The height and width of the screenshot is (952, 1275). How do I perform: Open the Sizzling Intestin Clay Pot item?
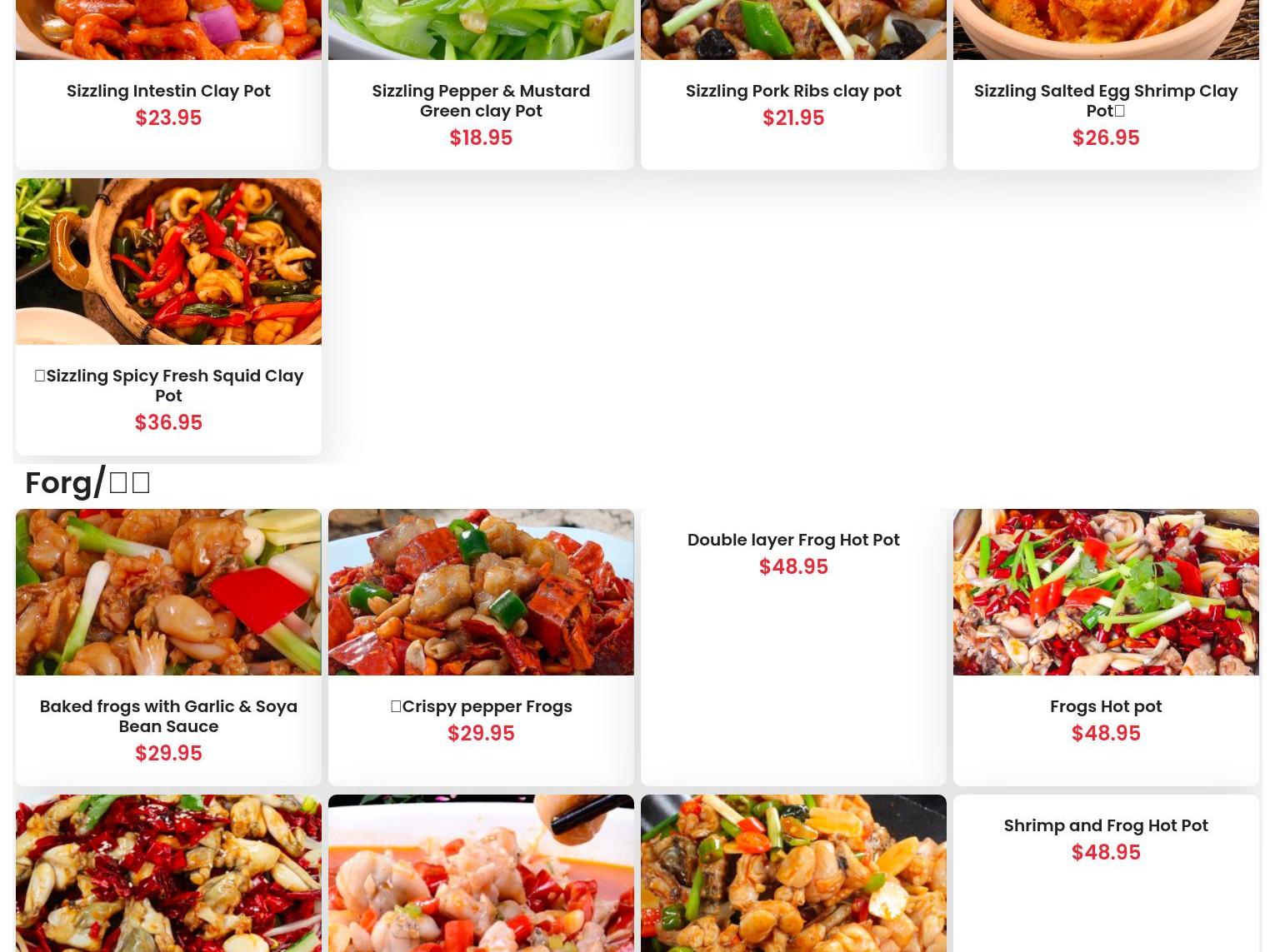168,91
